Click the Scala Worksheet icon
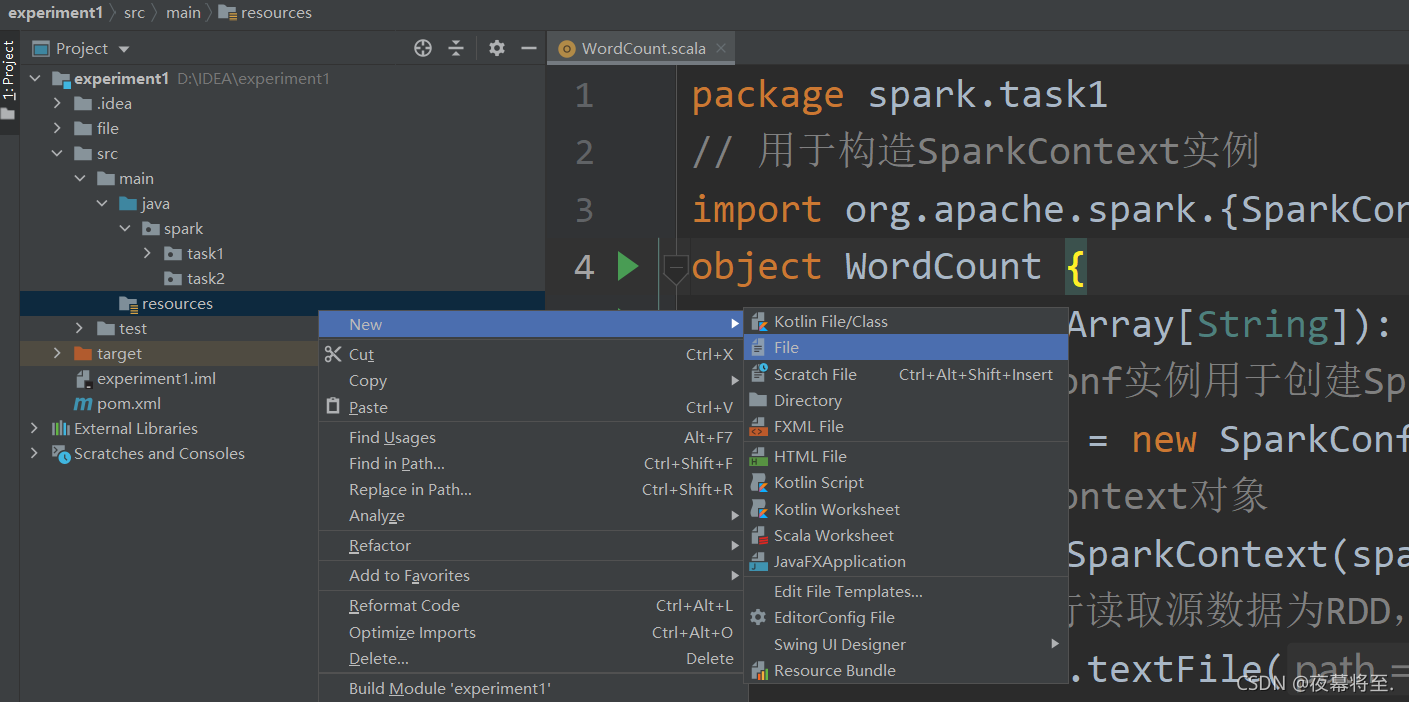 tap(759, 535)
